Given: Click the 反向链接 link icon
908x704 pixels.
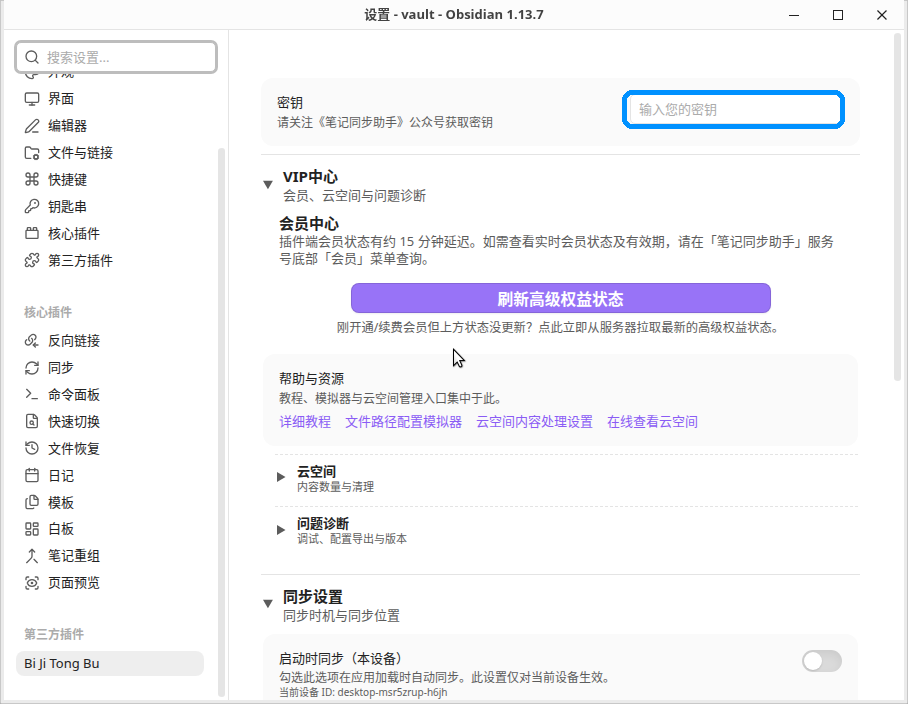Looking at the screenshot, I should click(32, 341).
